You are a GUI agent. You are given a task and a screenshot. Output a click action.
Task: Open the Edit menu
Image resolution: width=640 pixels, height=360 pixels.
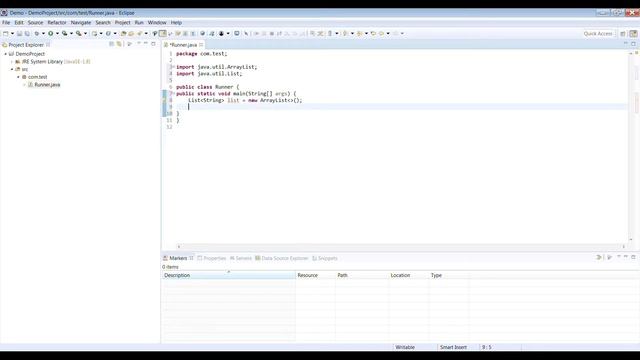19,22
